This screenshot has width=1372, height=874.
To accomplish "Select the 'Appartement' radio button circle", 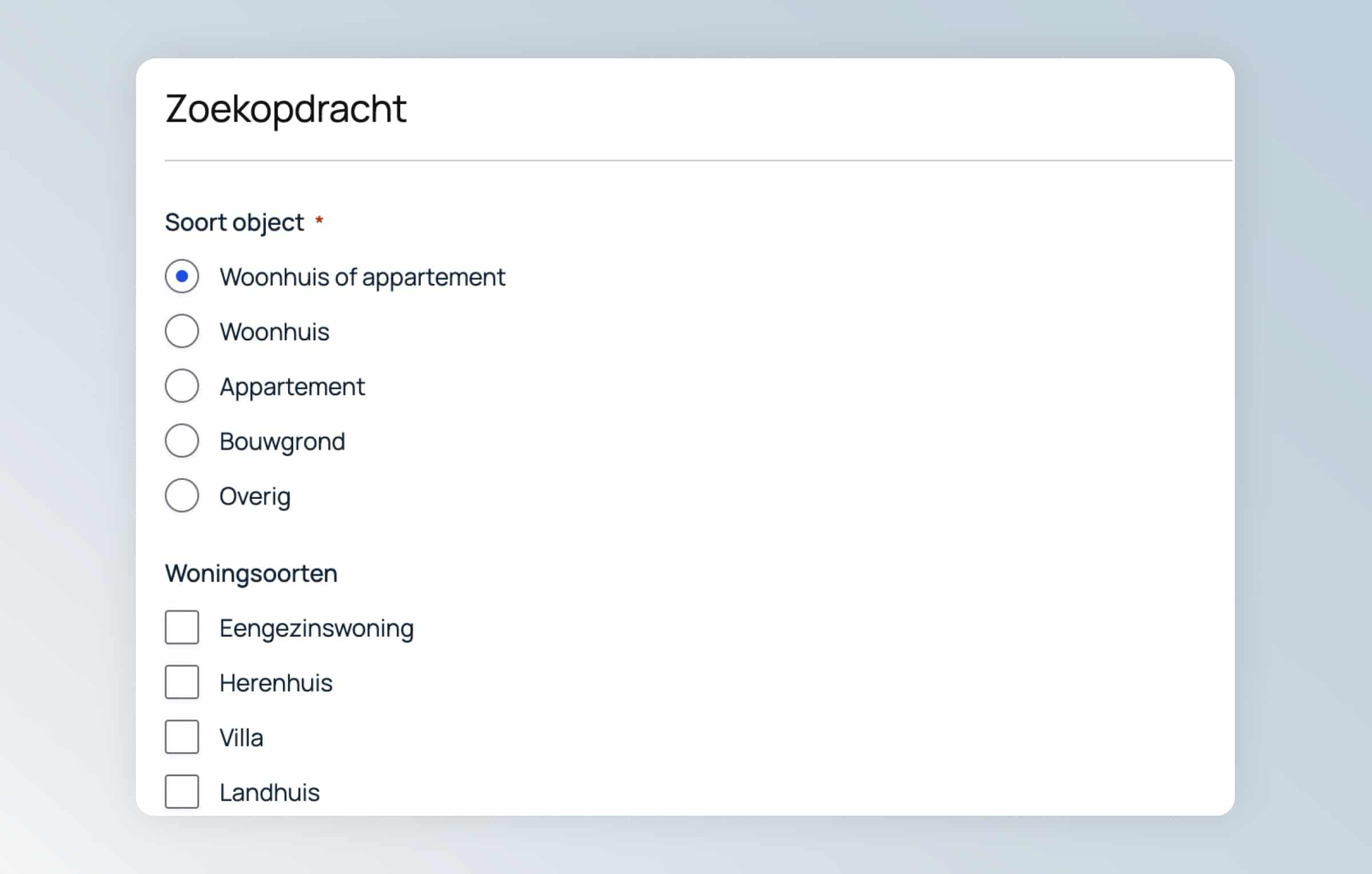I will pos(182,386).
